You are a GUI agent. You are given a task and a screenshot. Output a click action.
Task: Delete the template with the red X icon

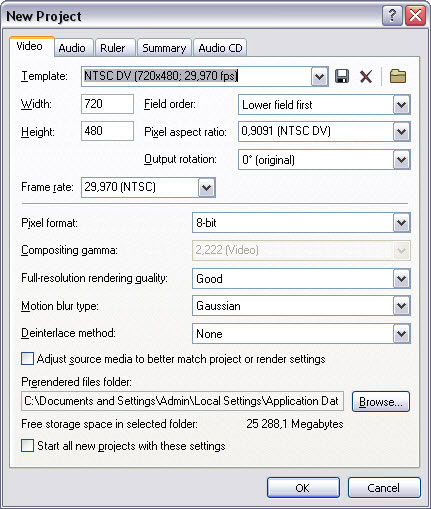[x=366, y=77]
